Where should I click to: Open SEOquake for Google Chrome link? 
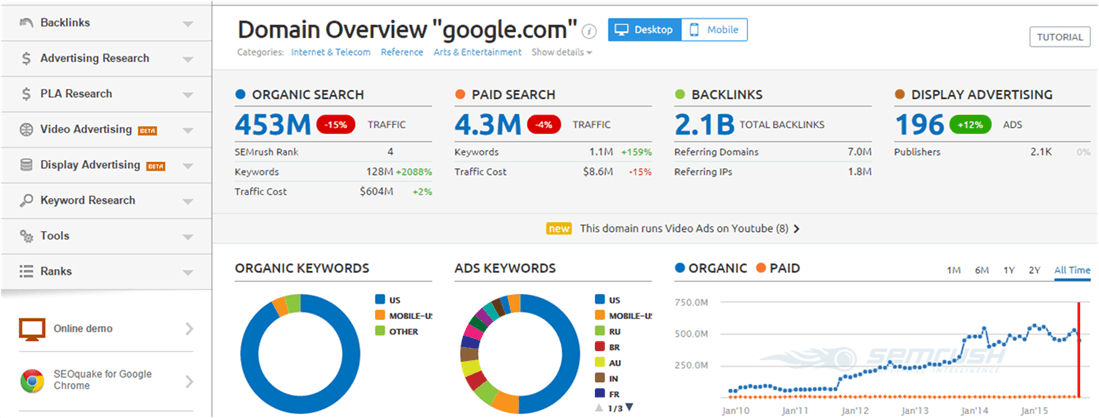coord(106,381)
